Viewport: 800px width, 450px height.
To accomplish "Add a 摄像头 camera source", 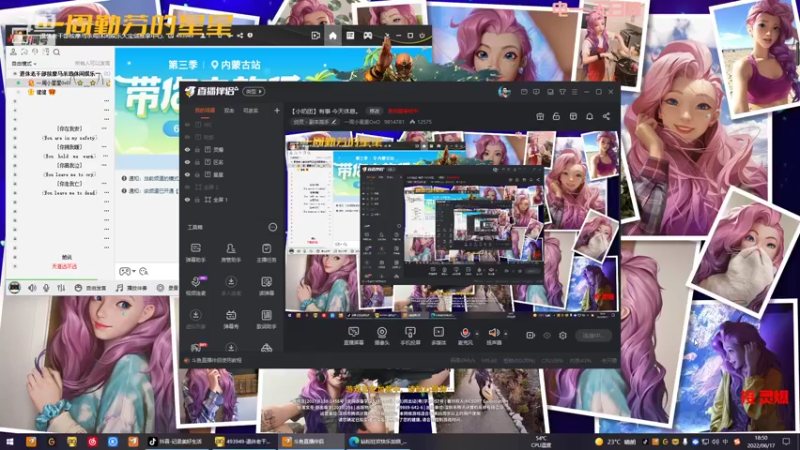I will pos(382,336).
